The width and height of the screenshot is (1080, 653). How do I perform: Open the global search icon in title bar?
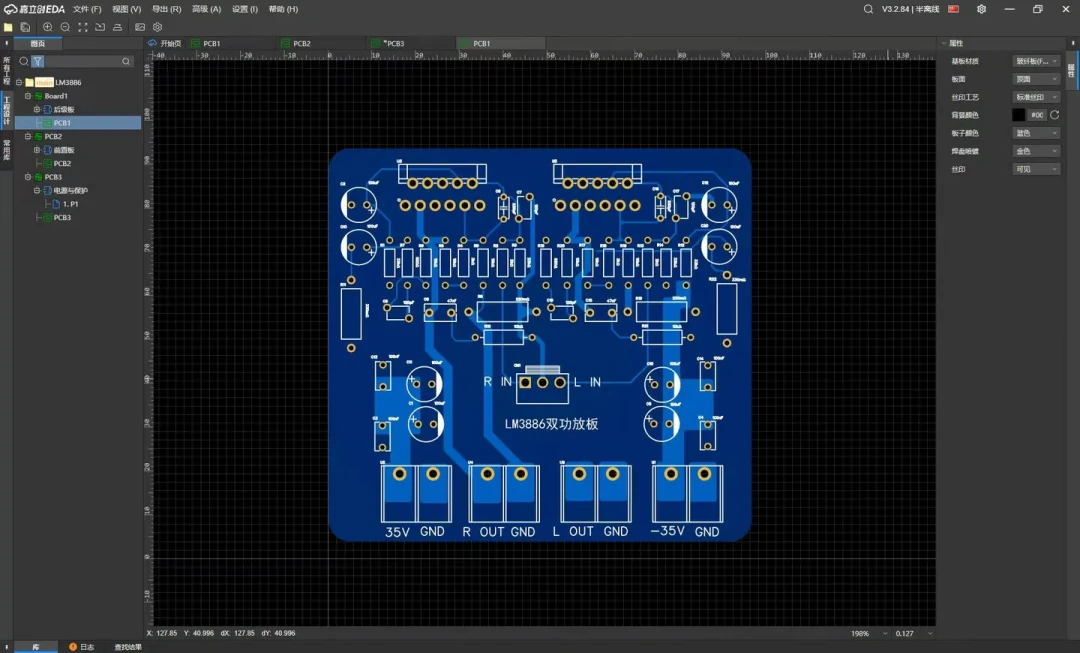click(x=869, y=9)
